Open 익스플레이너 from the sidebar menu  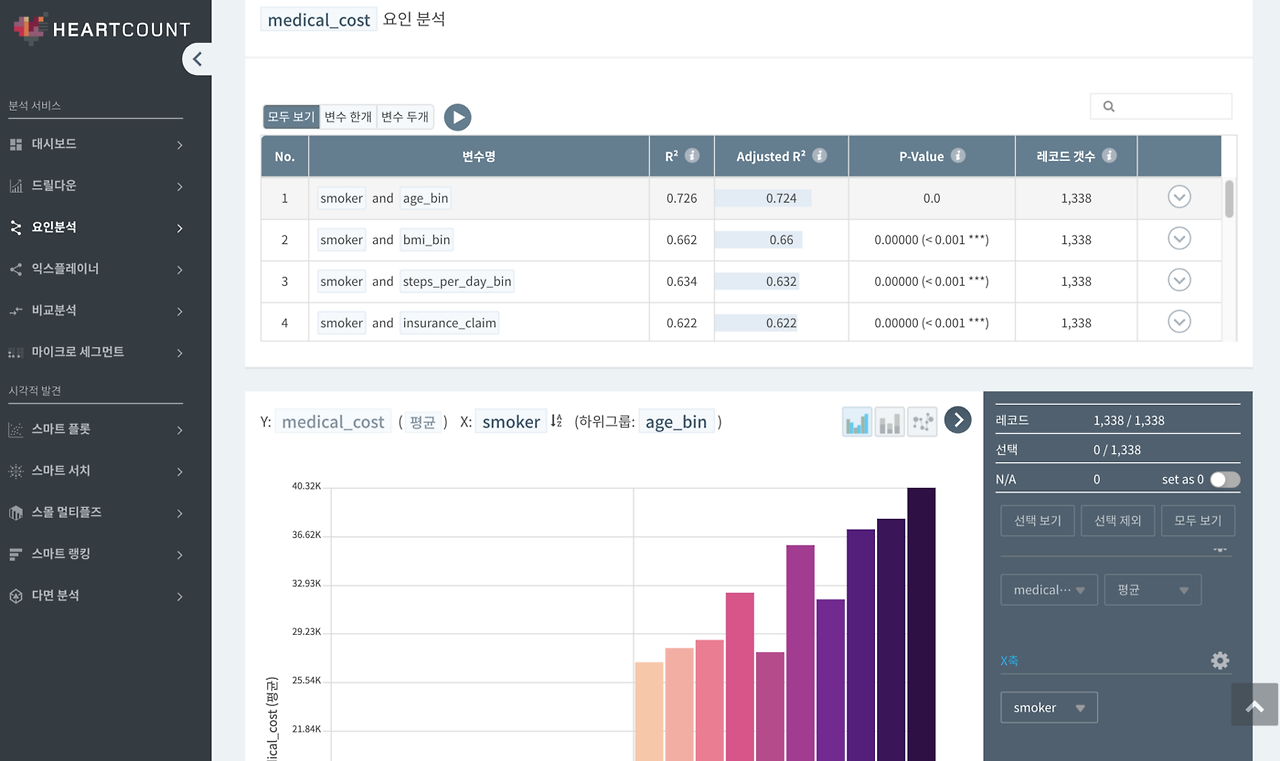click(x=65, y=269)
